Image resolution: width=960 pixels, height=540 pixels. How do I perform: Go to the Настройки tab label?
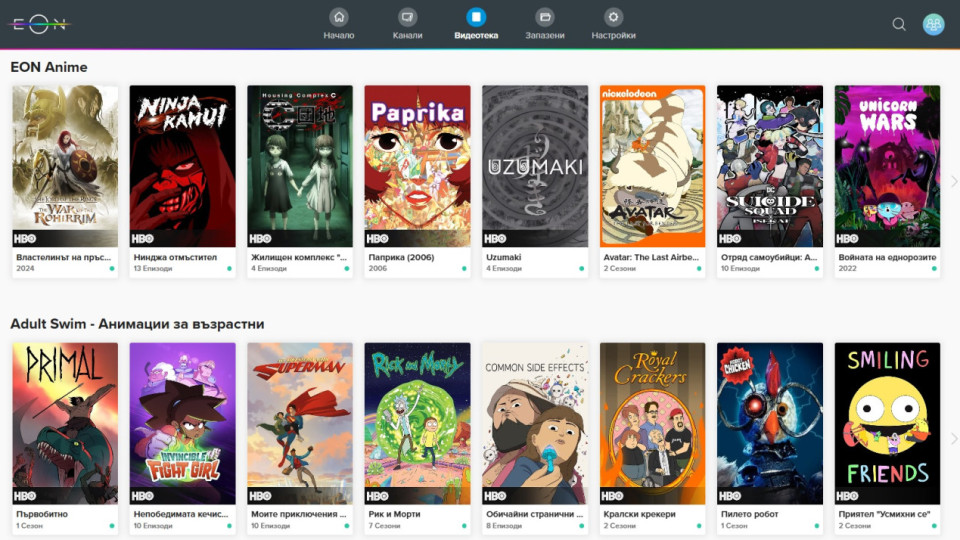coord(613,36)
